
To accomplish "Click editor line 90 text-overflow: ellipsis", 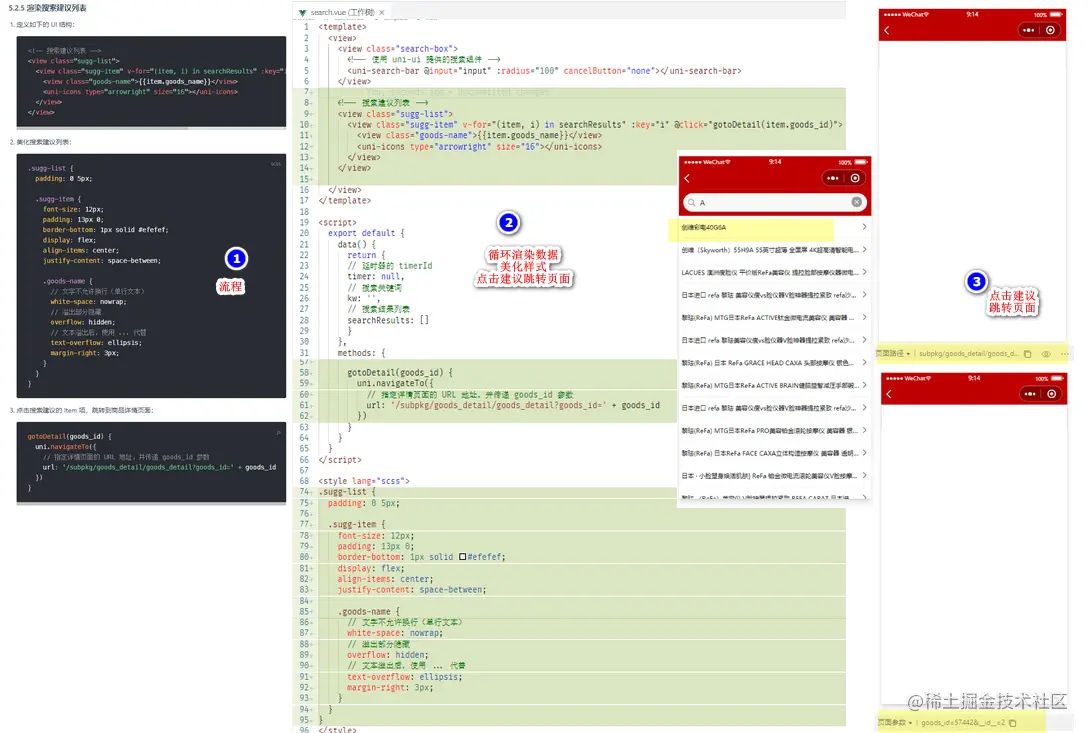I will coord(404,677).
